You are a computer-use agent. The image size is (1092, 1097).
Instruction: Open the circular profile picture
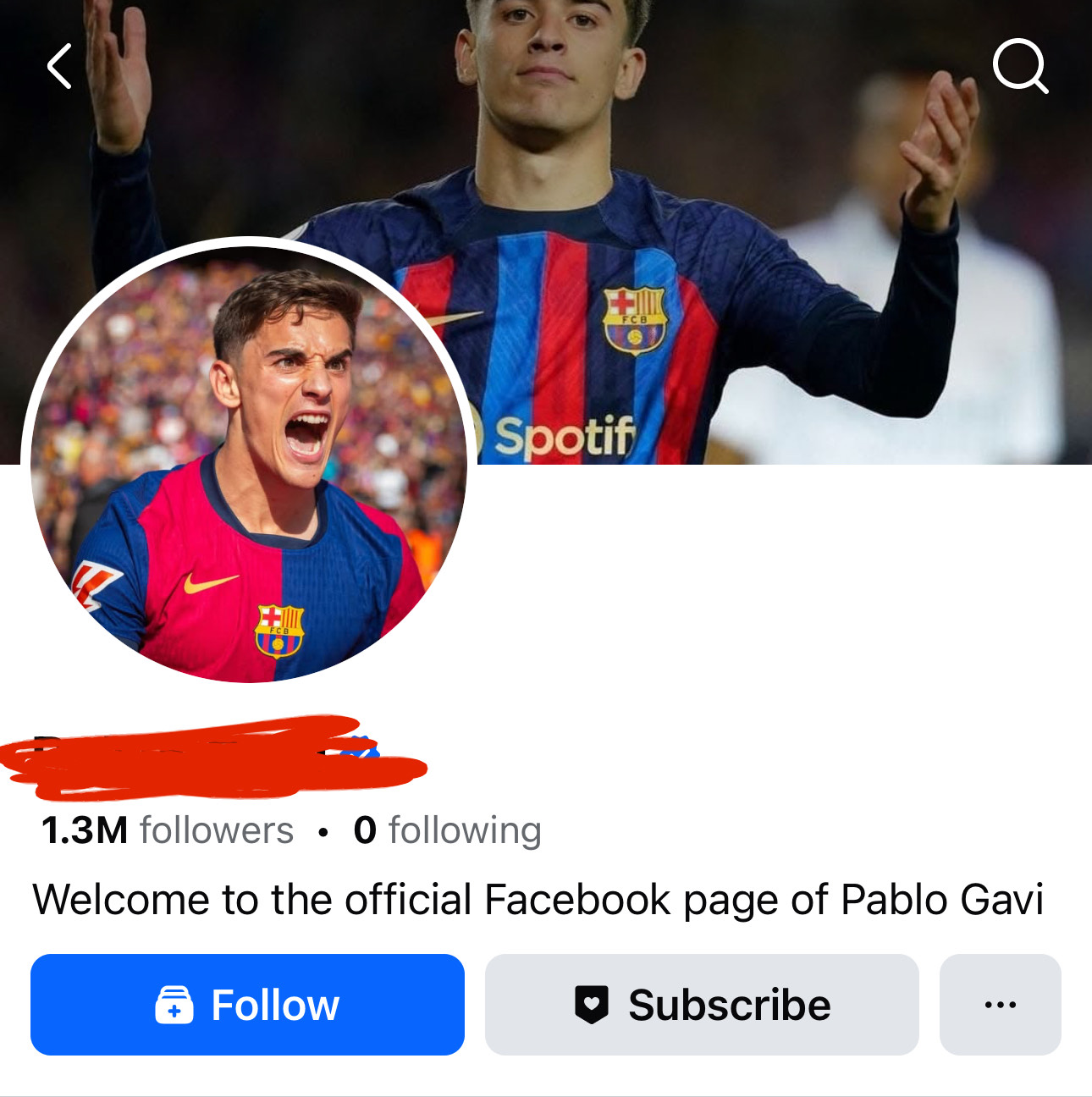pyautogui.click(x=249, y=461)
